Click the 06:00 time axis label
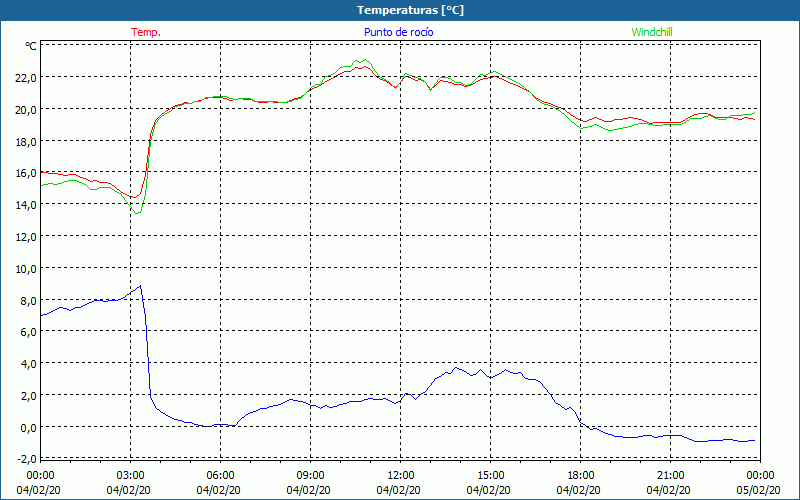This screenshot has height=500, width=800. 220,476
